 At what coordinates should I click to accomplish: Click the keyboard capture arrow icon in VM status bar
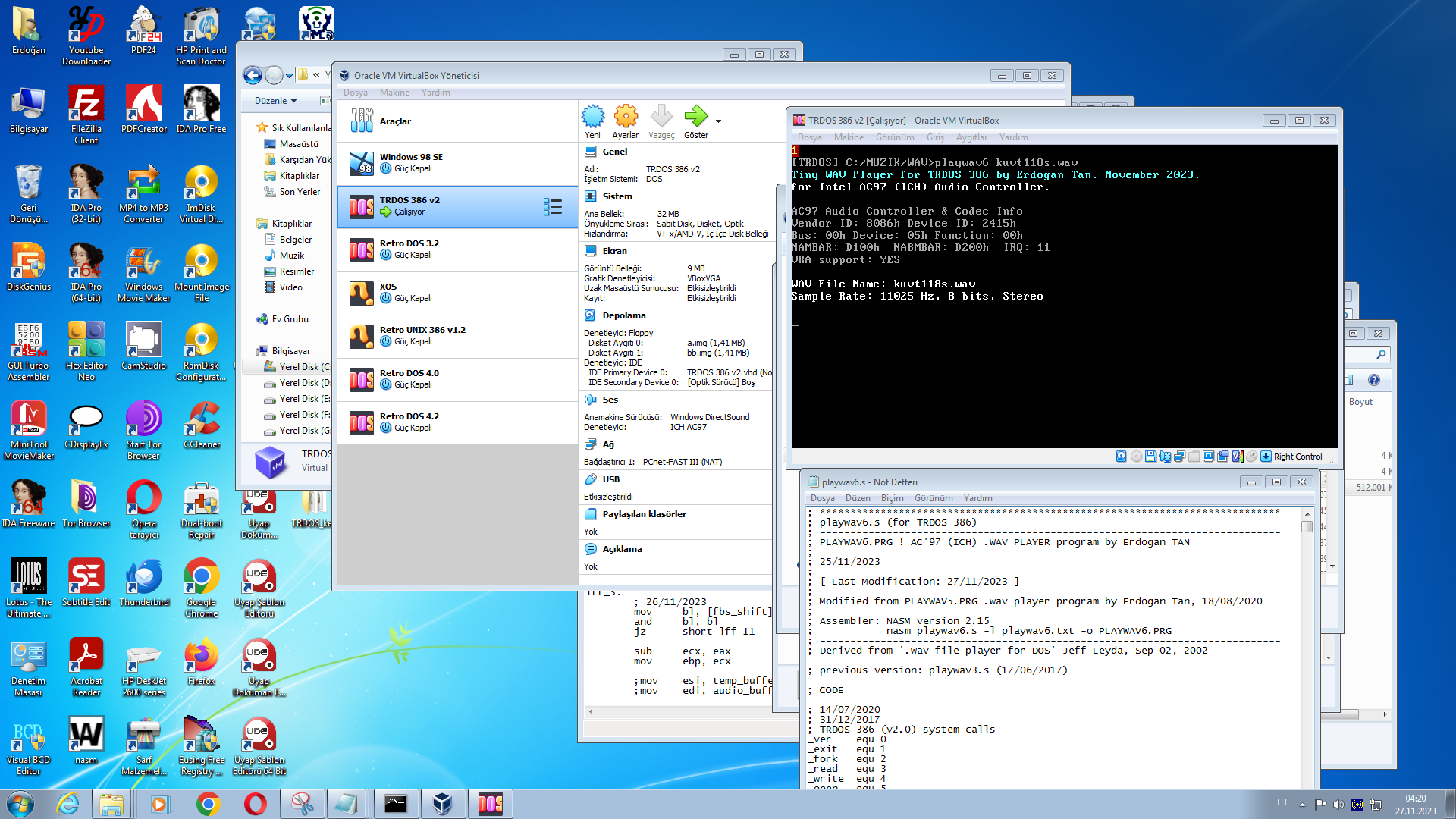tap(1266, 457)
